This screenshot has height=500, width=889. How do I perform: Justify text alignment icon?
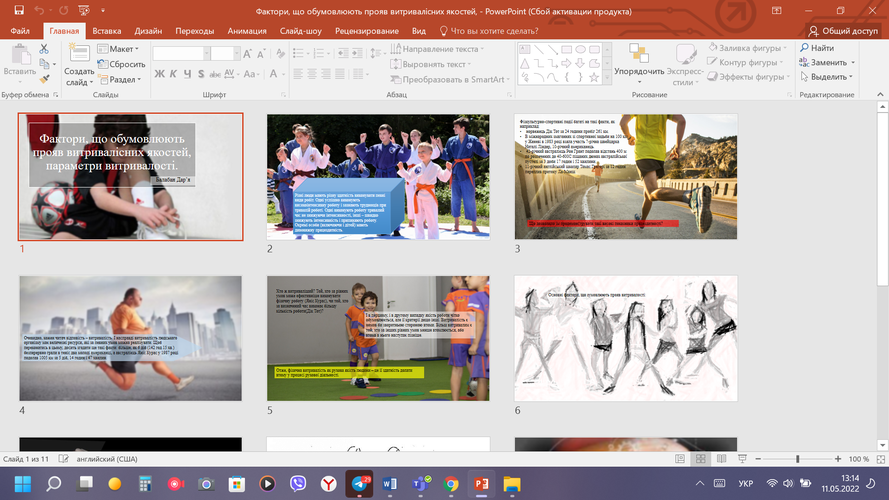[340, 74]
